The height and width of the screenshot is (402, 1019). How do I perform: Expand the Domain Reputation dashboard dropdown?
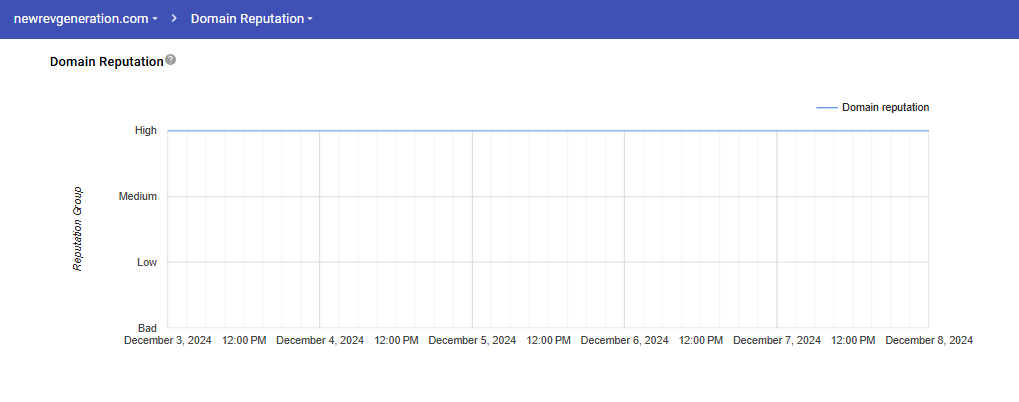tap(251, 19)
